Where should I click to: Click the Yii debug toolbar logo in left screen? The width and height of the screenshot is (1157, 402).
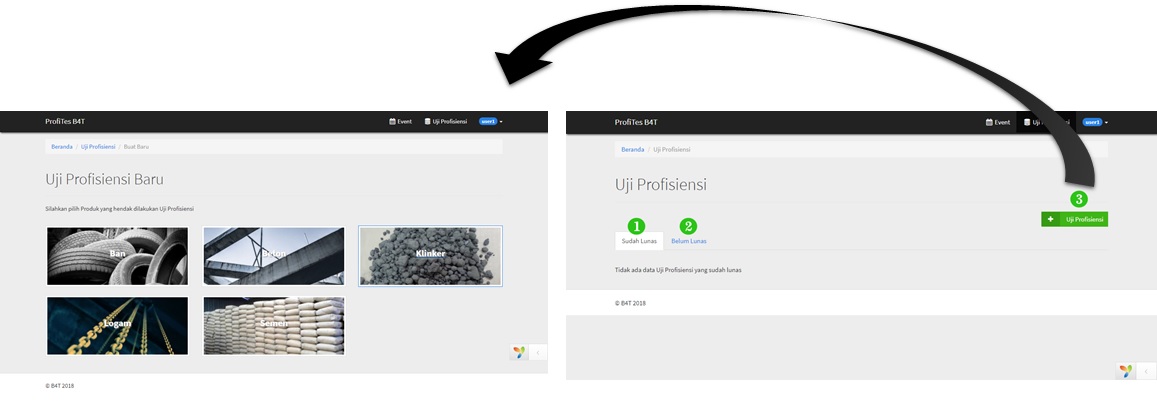point(519,352)
